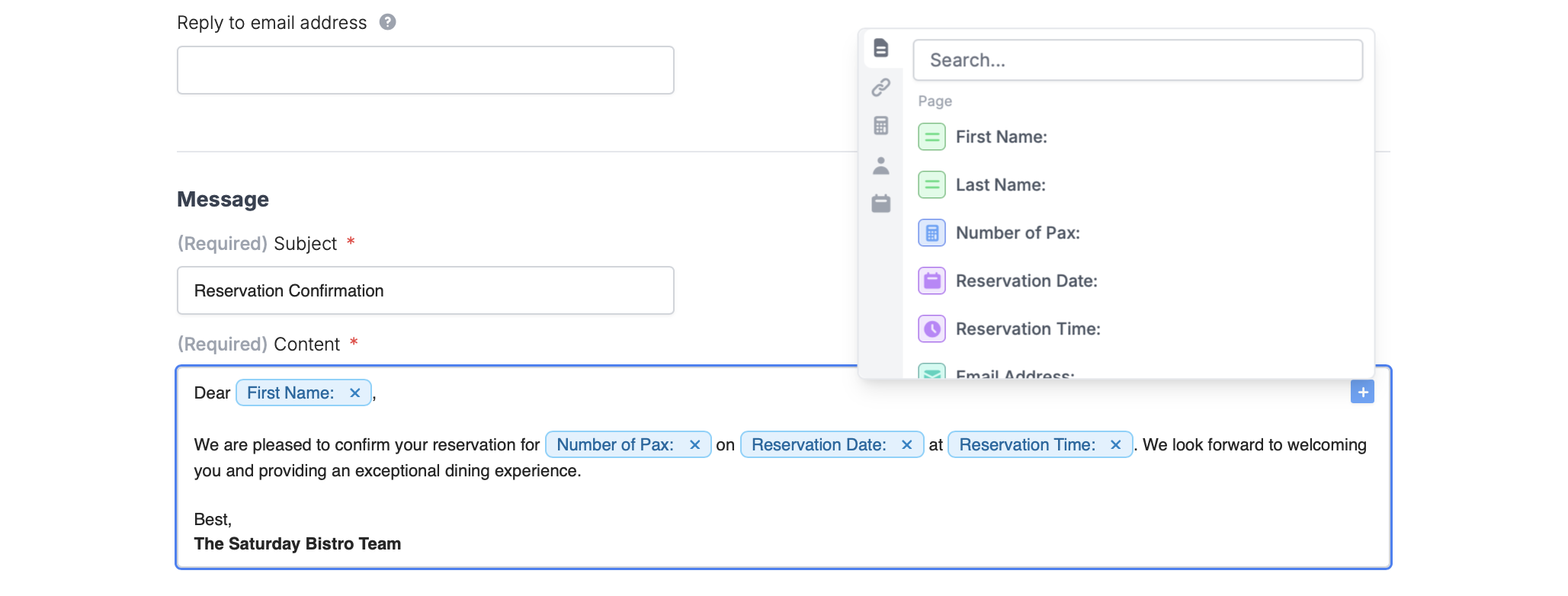Viewport: 1568px width, 596px height.
Task: Click the help icon next to Reply to email address
Action: pyautogui.click(x=387, y=22)
